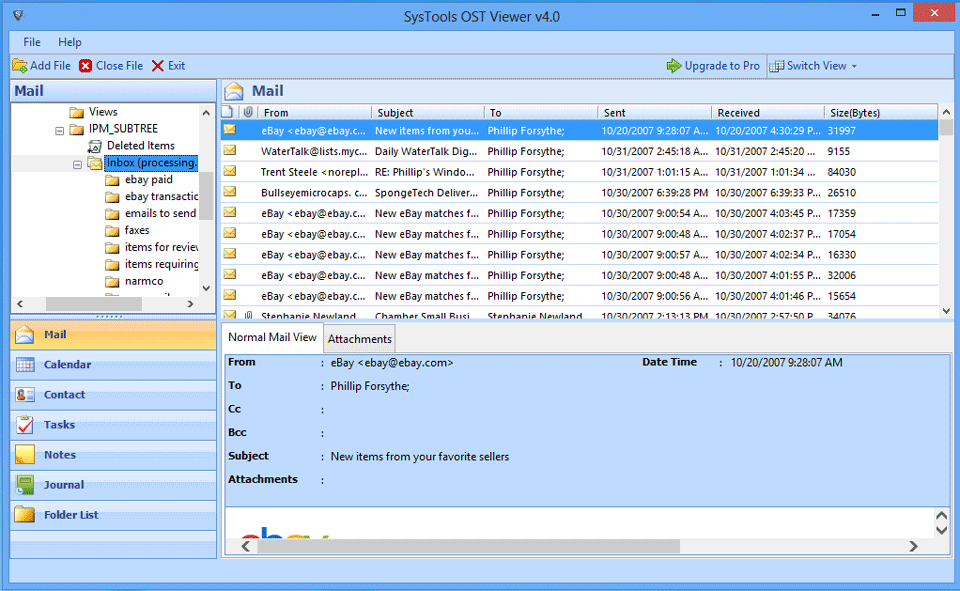Sort emails by the From column header
The width and height of the screenshot is (960, 591).
(315, 113)
